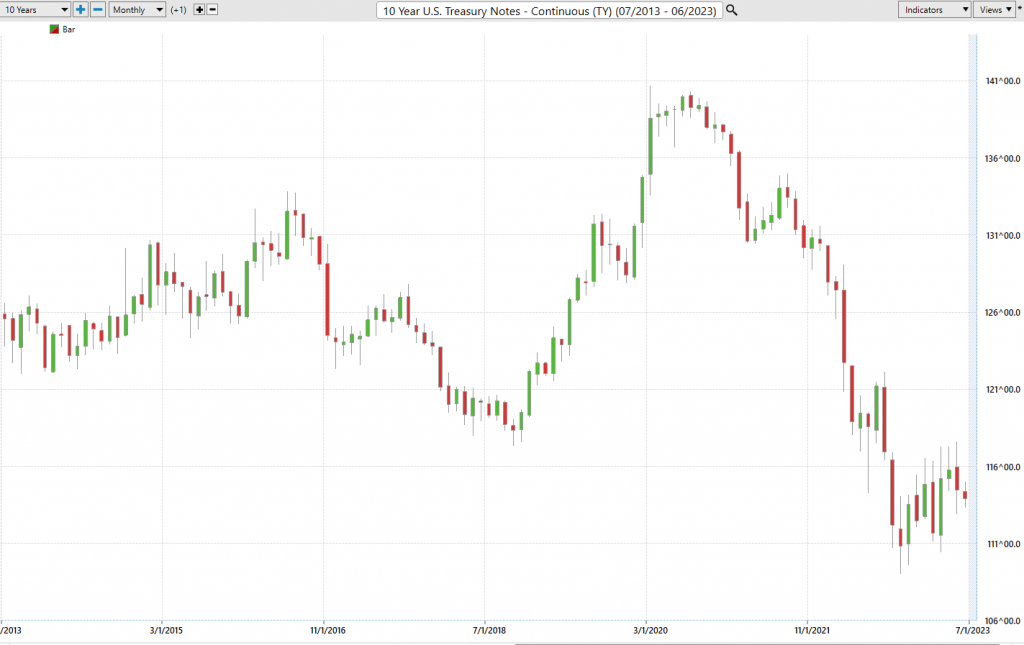Click the tall March 2020 green candlestick
The image size is (1024, 645).
tap(650, 146)
